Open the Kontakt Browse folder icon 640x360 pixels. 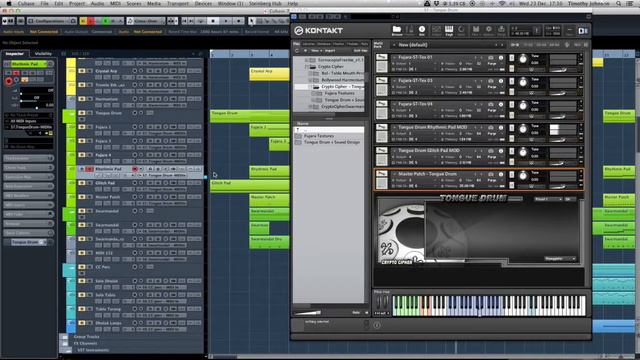click(396, 30)
